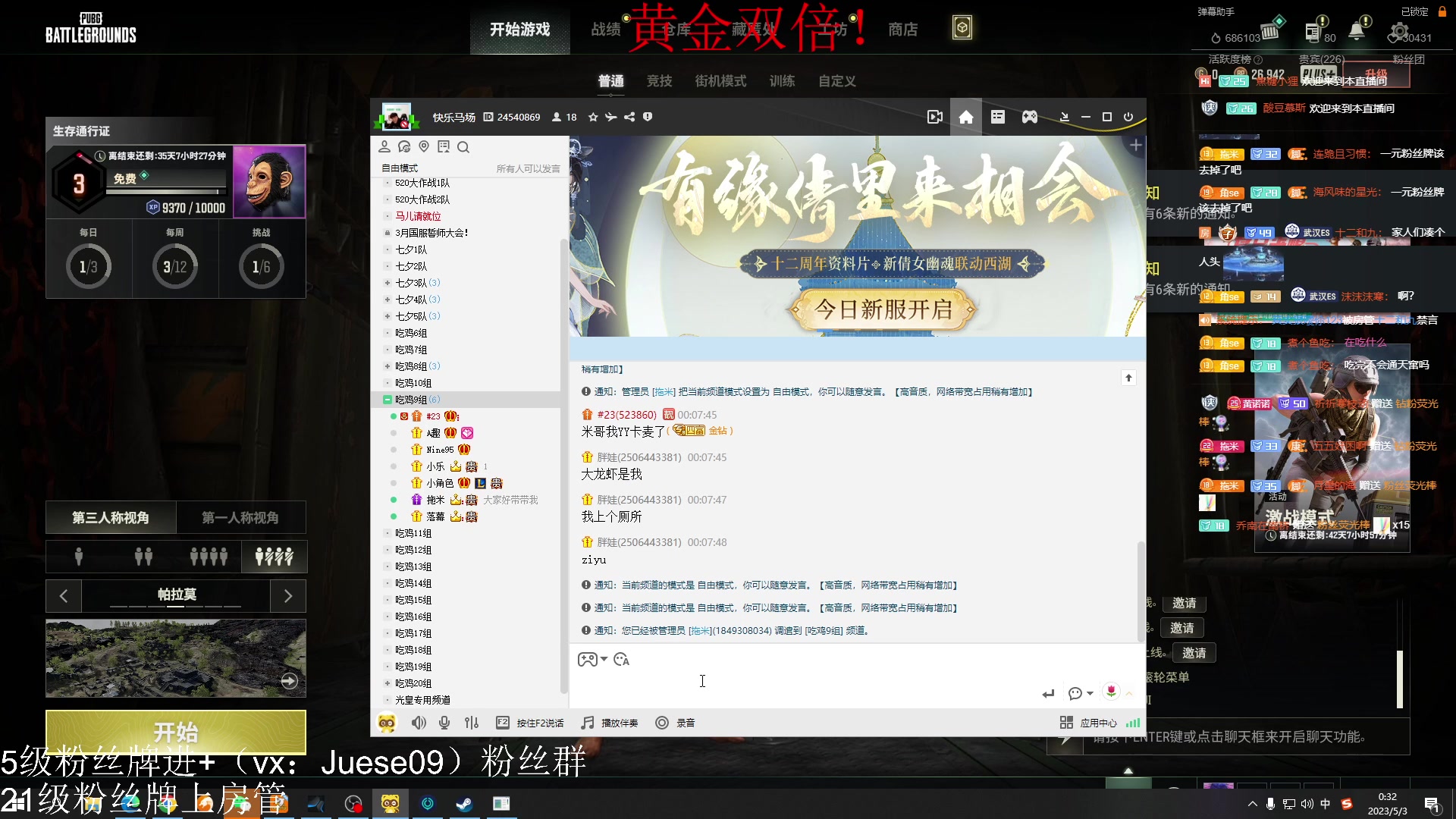The width and height of the screenshot is (1456, 819).
Task: Toggle the microphone in YY bottom bar
Action: 444,723
